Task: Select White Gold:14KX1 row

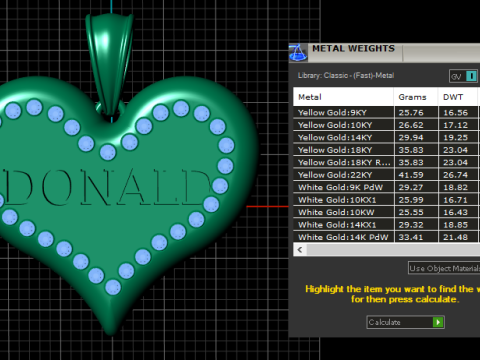Action: coord(387,225)
